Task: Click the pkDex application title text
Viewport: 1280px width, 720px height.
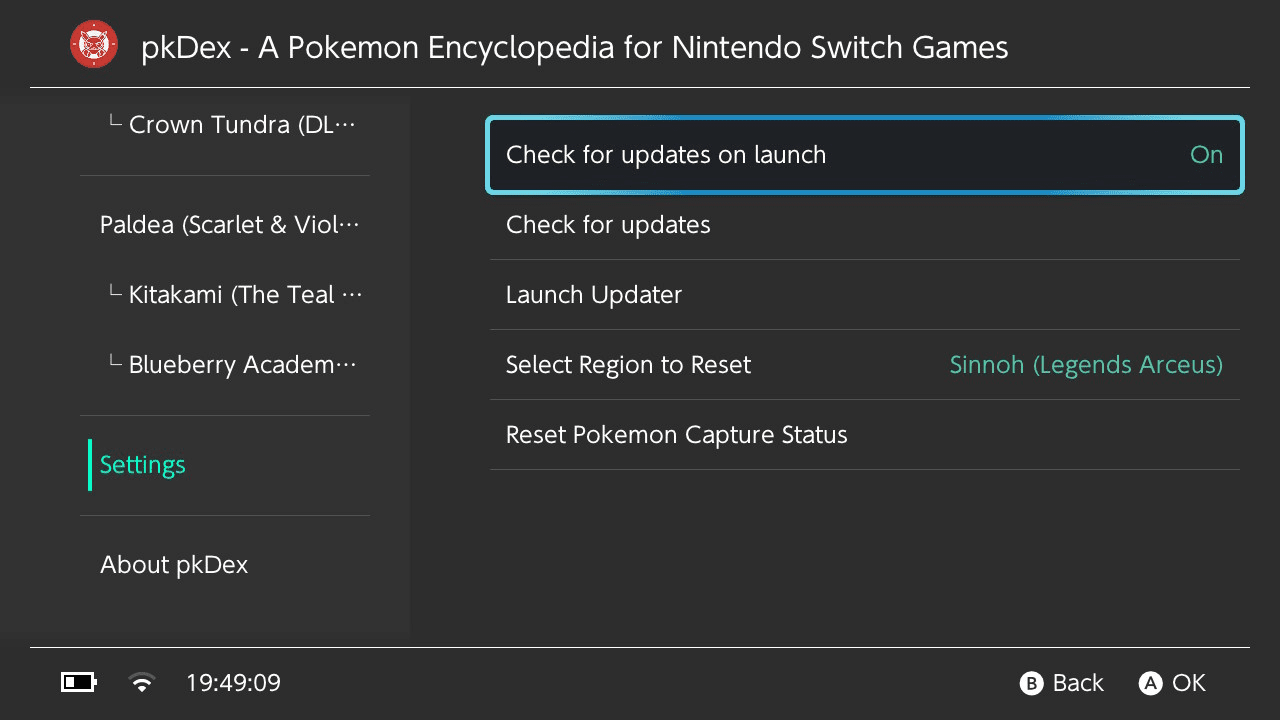Action: point(575,47)
